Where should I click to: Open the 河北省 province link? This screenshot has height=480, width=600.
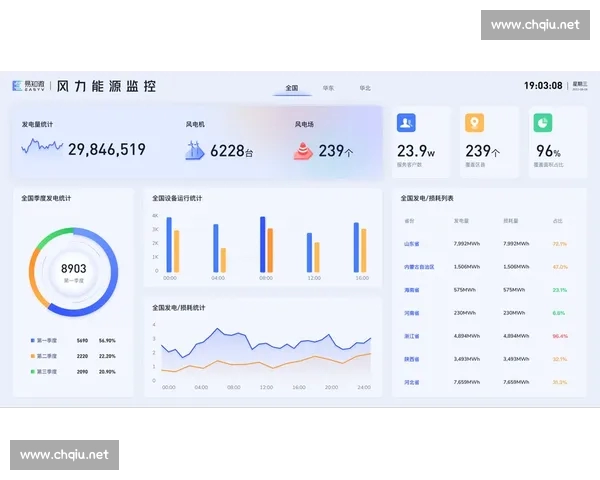(x=411, y=382)
